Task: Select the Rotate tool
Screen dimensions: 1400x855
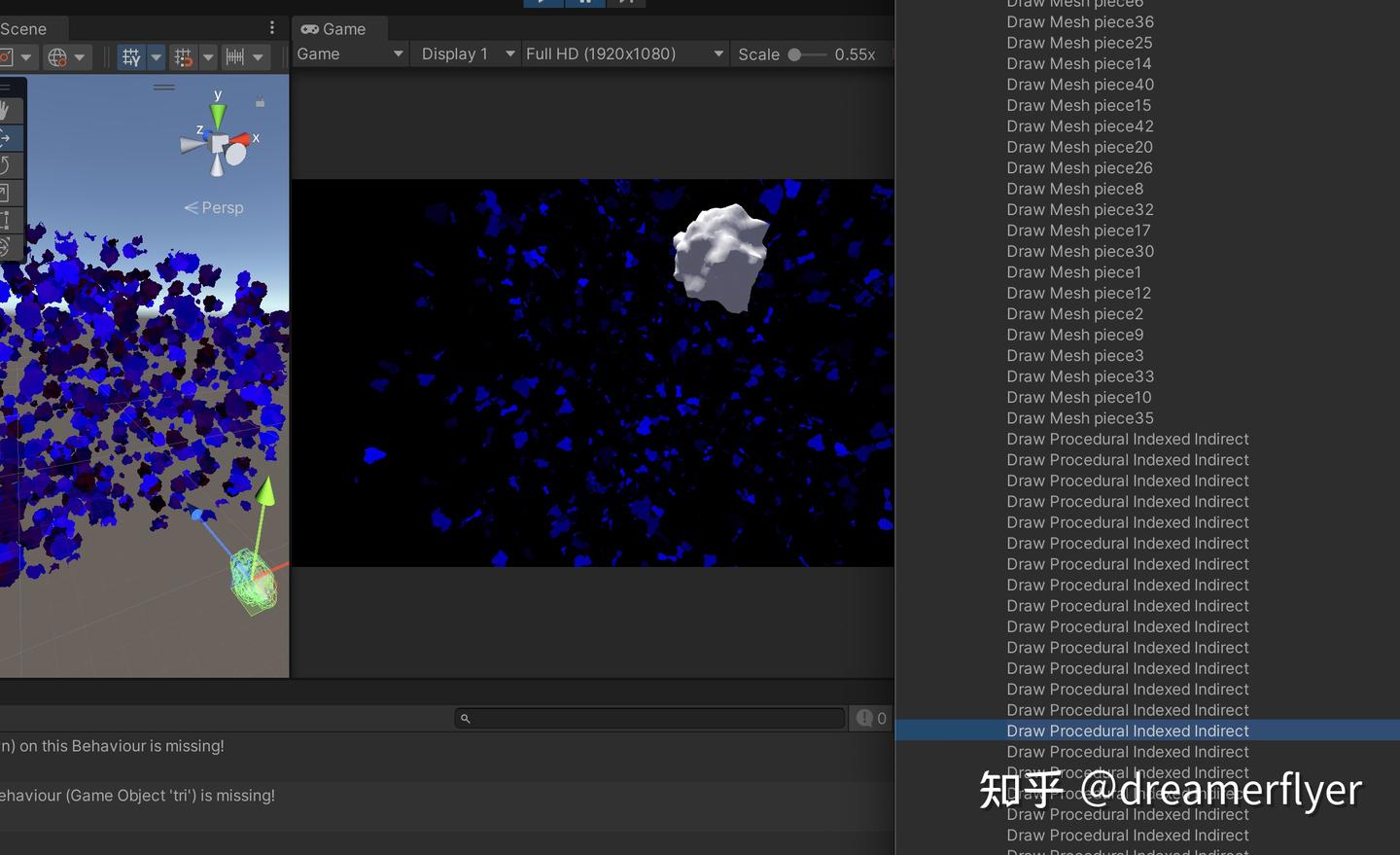Action: 7,165
